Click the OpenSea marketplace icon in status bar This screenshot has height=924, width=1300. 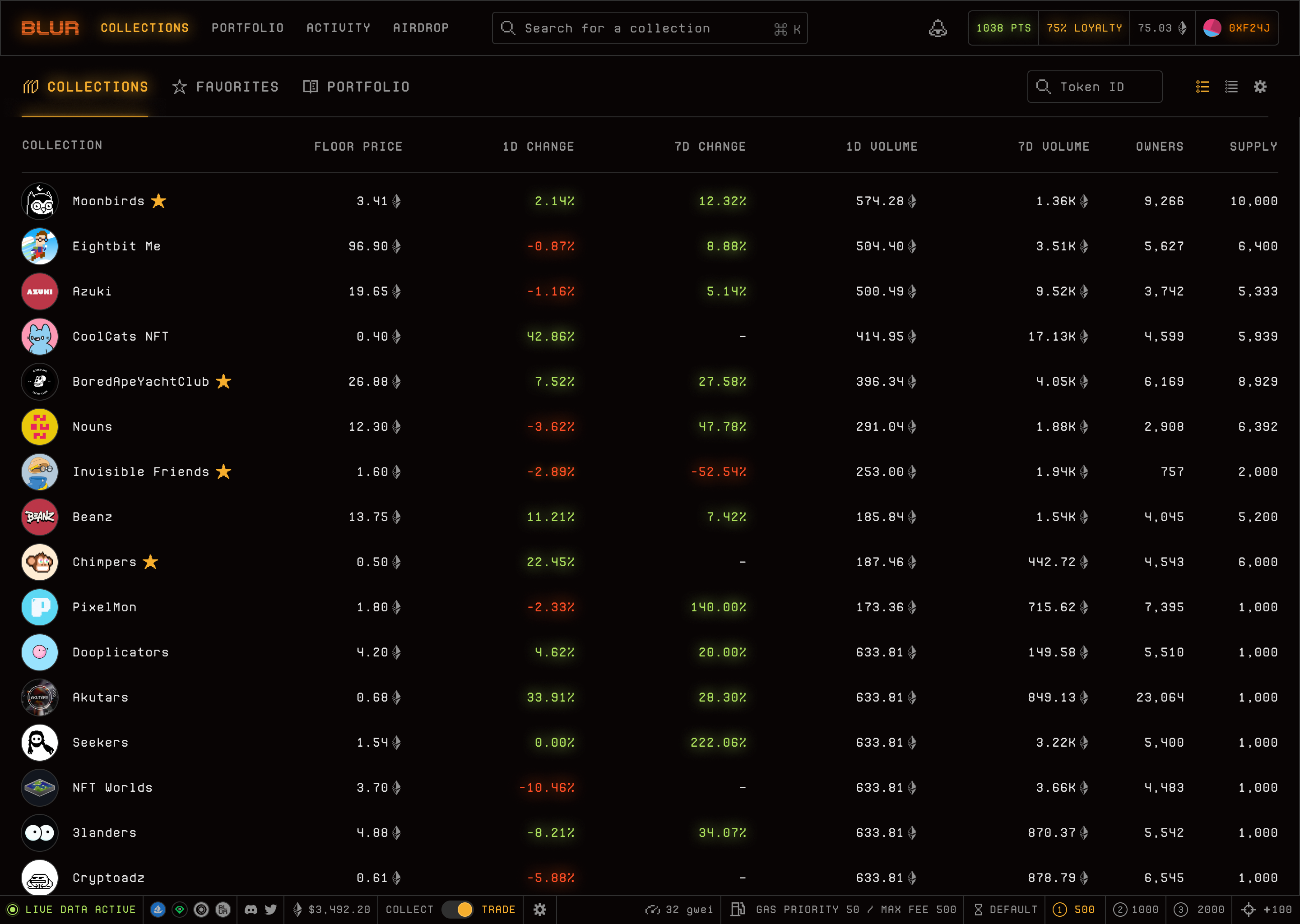(x=158, y=909)
